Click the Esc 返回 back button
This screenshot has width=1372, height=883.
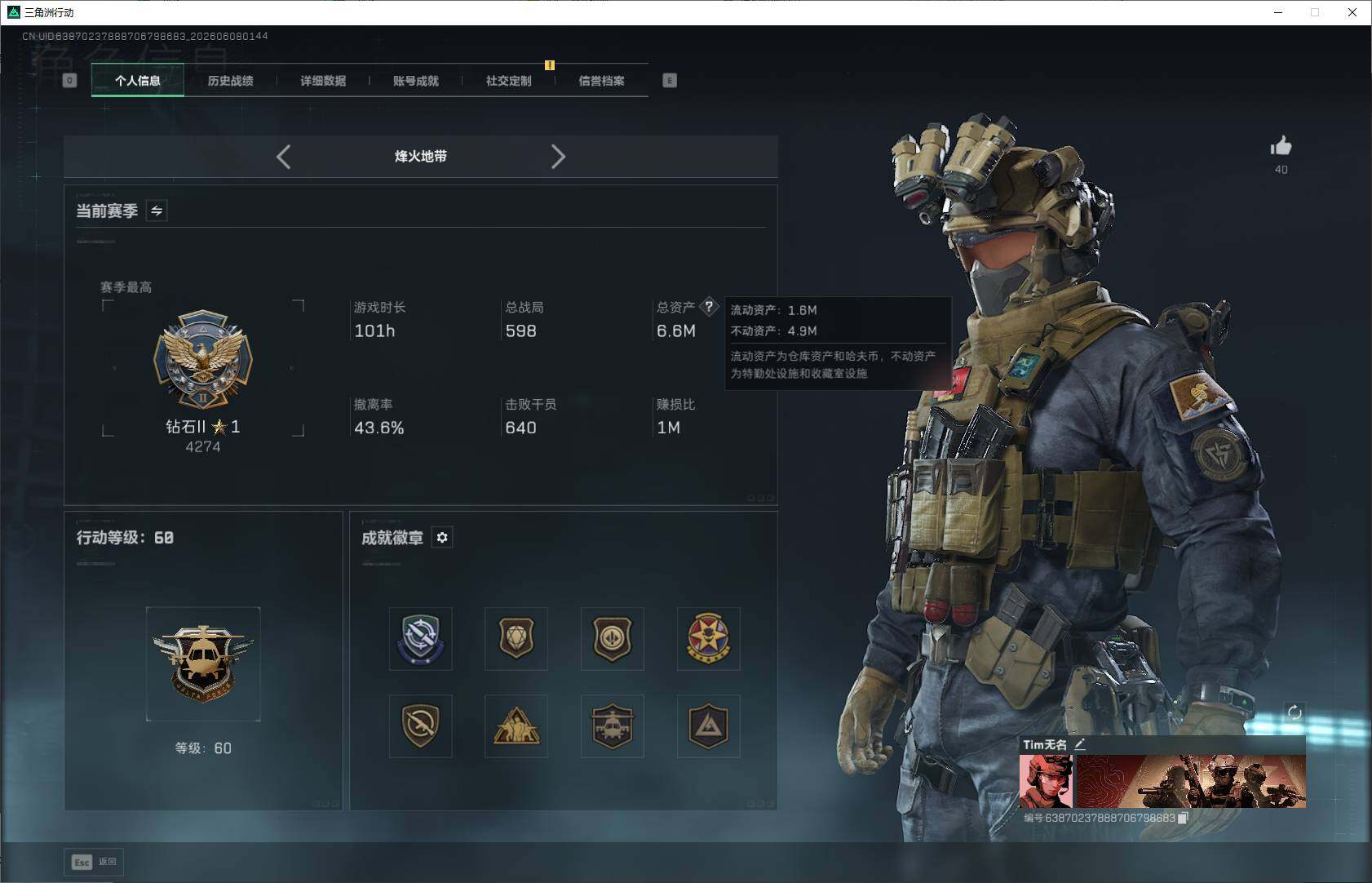point(94,862)
